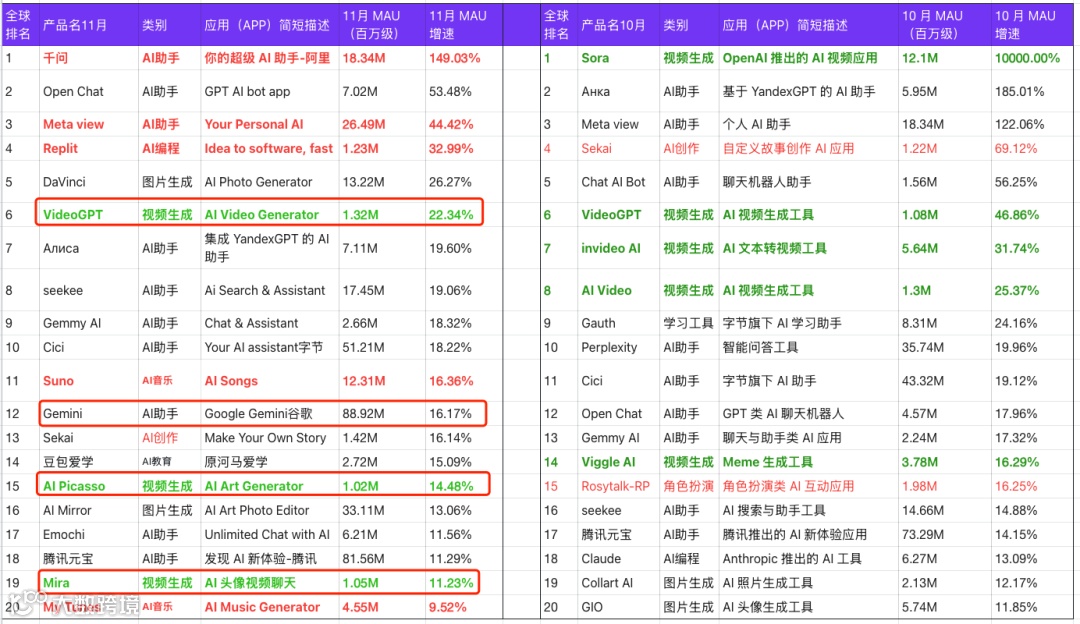Click the 'AI Mirror' product name
Screen dimensions: 1080x624
tap(67, 510)
